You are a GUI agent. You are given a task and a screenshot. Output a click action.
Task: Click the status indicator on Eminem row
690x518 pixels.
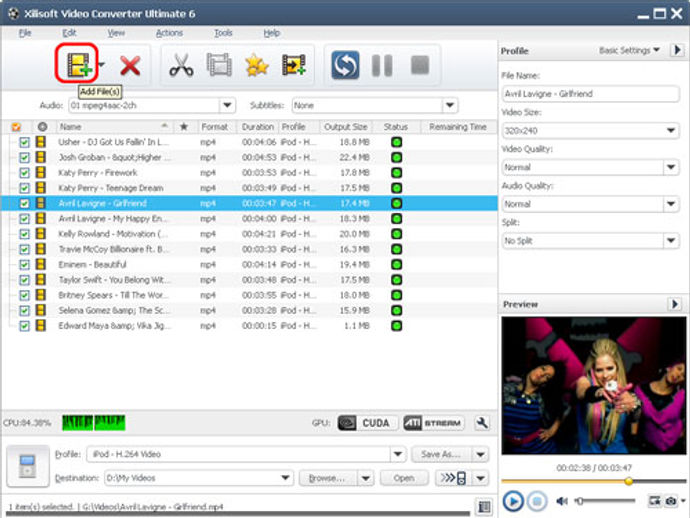(x=396, y=265)
